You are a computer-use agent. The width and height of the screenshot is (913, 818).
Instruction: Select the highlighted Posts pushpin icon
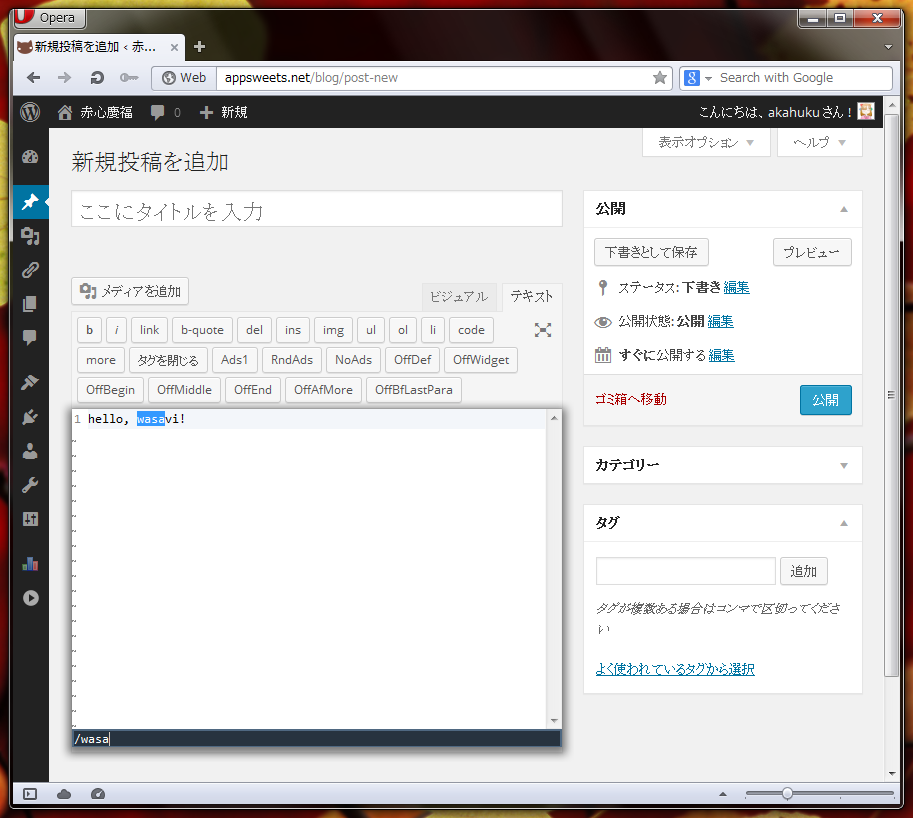click(x=30, y=202)
